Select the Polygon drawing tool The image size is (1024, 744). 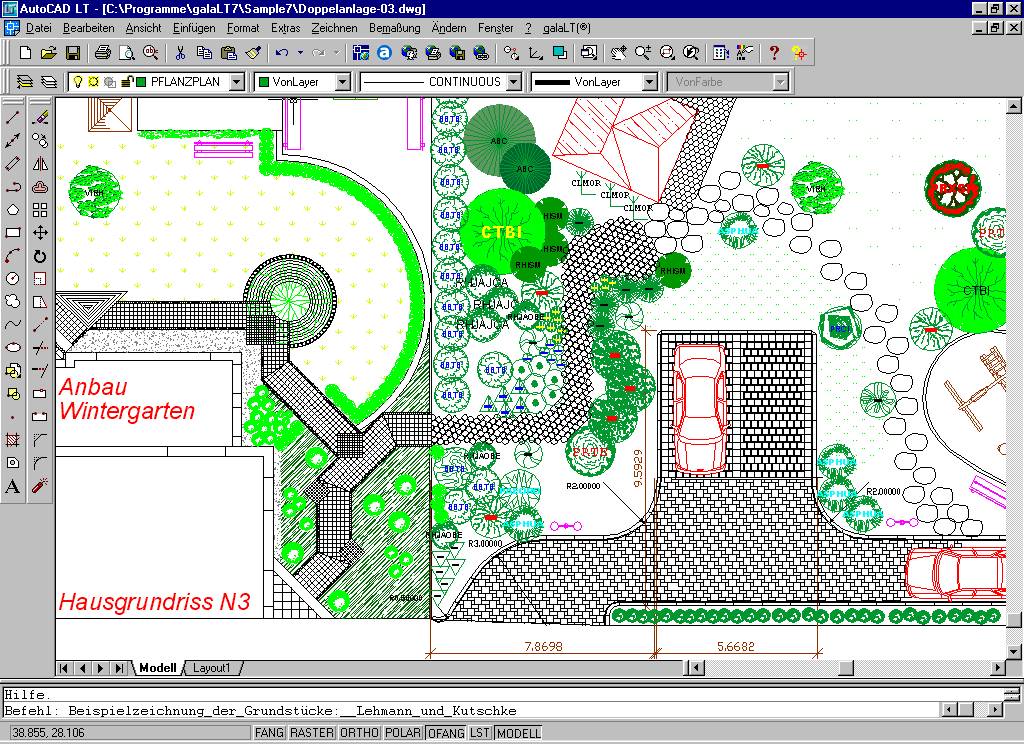(x=12, y=210)
